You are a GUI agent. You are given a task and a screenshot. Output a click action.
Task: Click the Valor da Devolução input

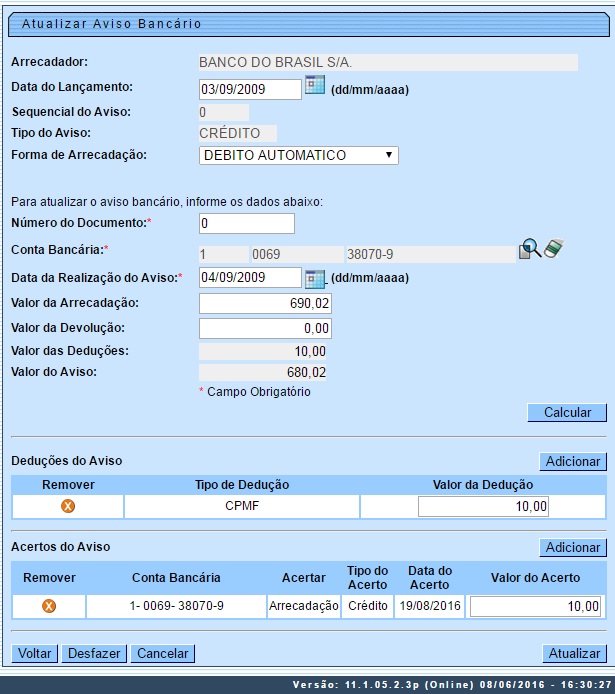click(265, 328)
